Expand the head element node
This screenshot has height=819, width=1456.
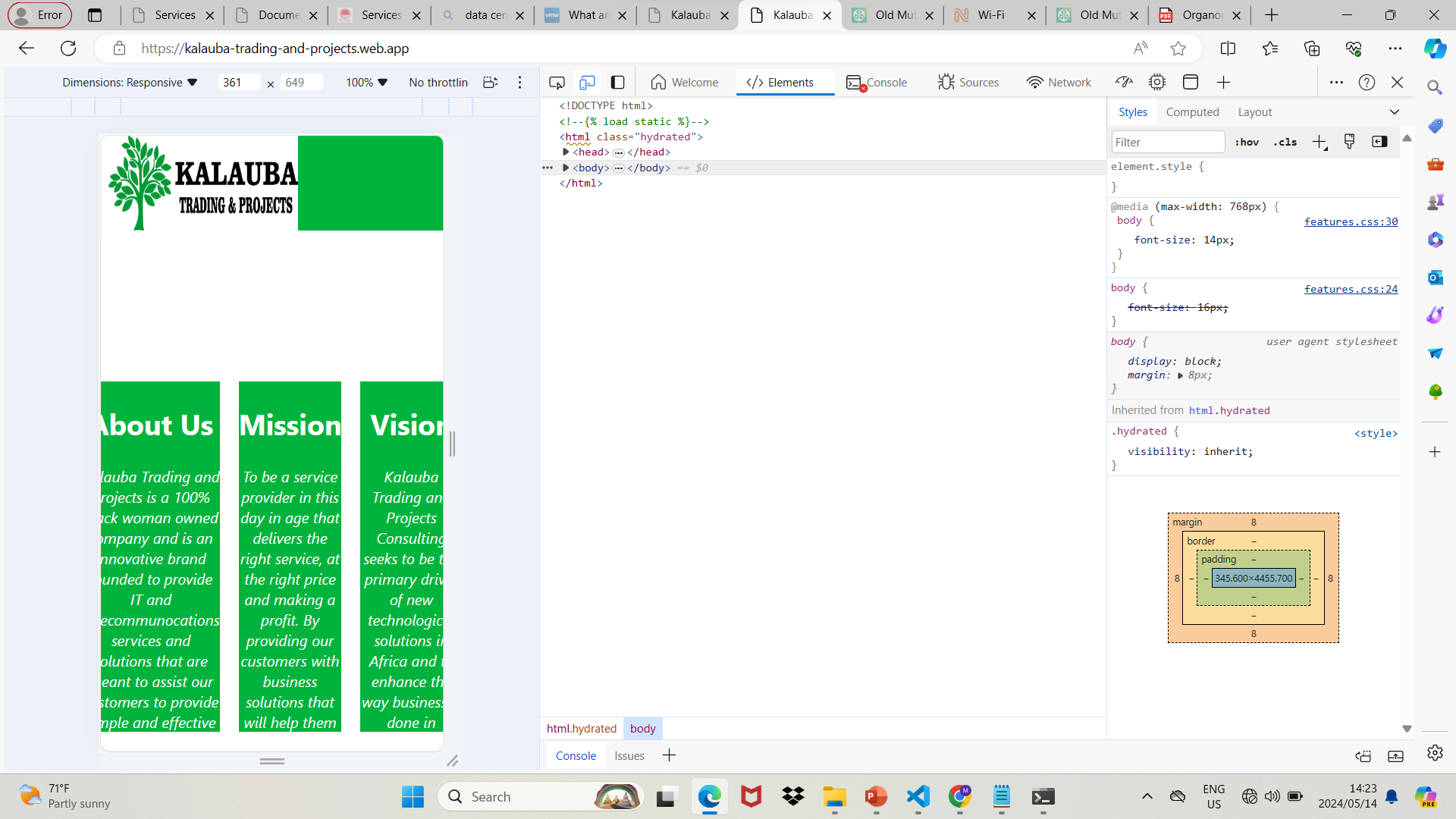pyautogui.click(x=566, y=152)
